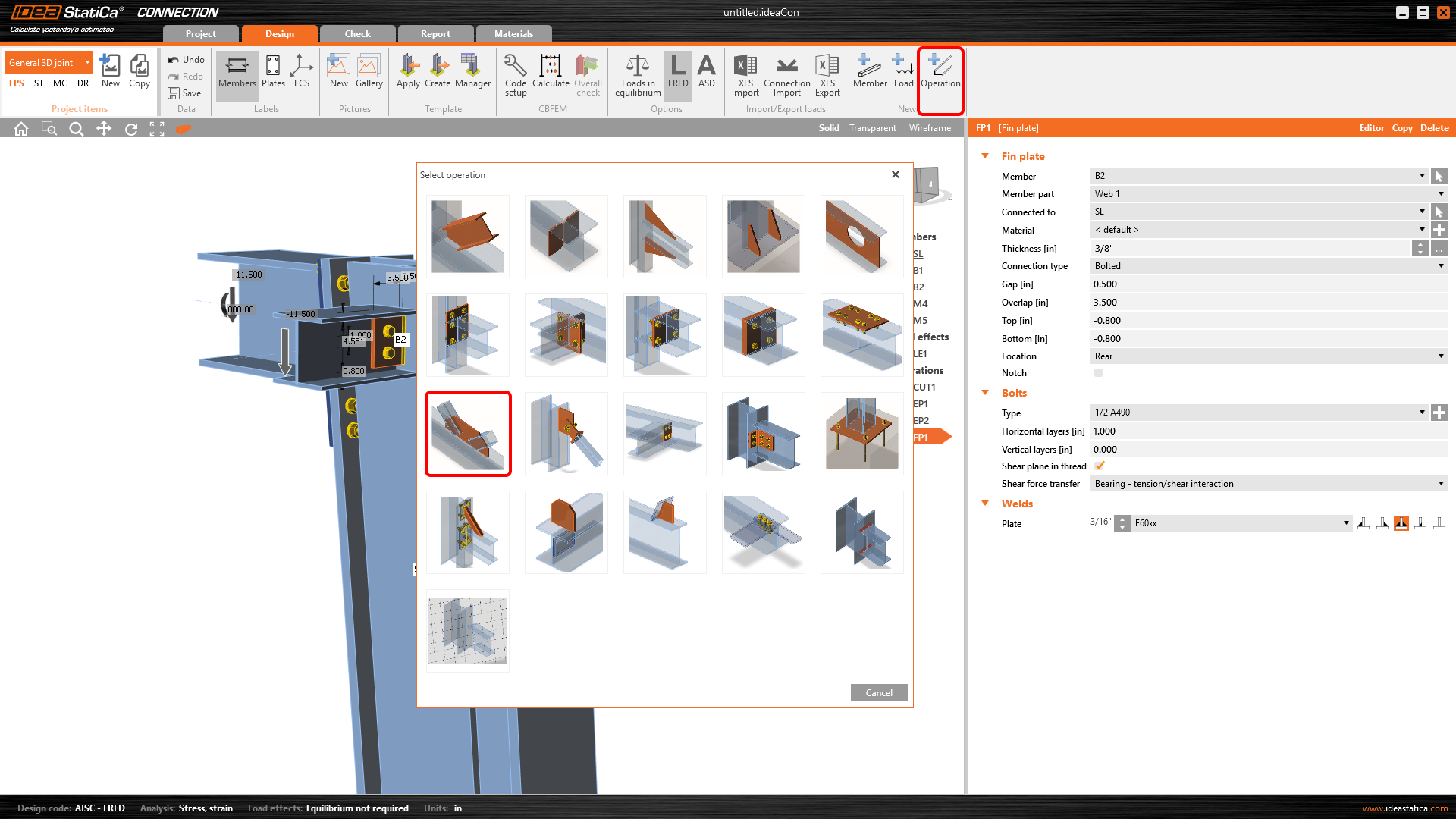Select the base plate with anchors operation thumbnail
1456x819 pixels.
tap(861, 434)
